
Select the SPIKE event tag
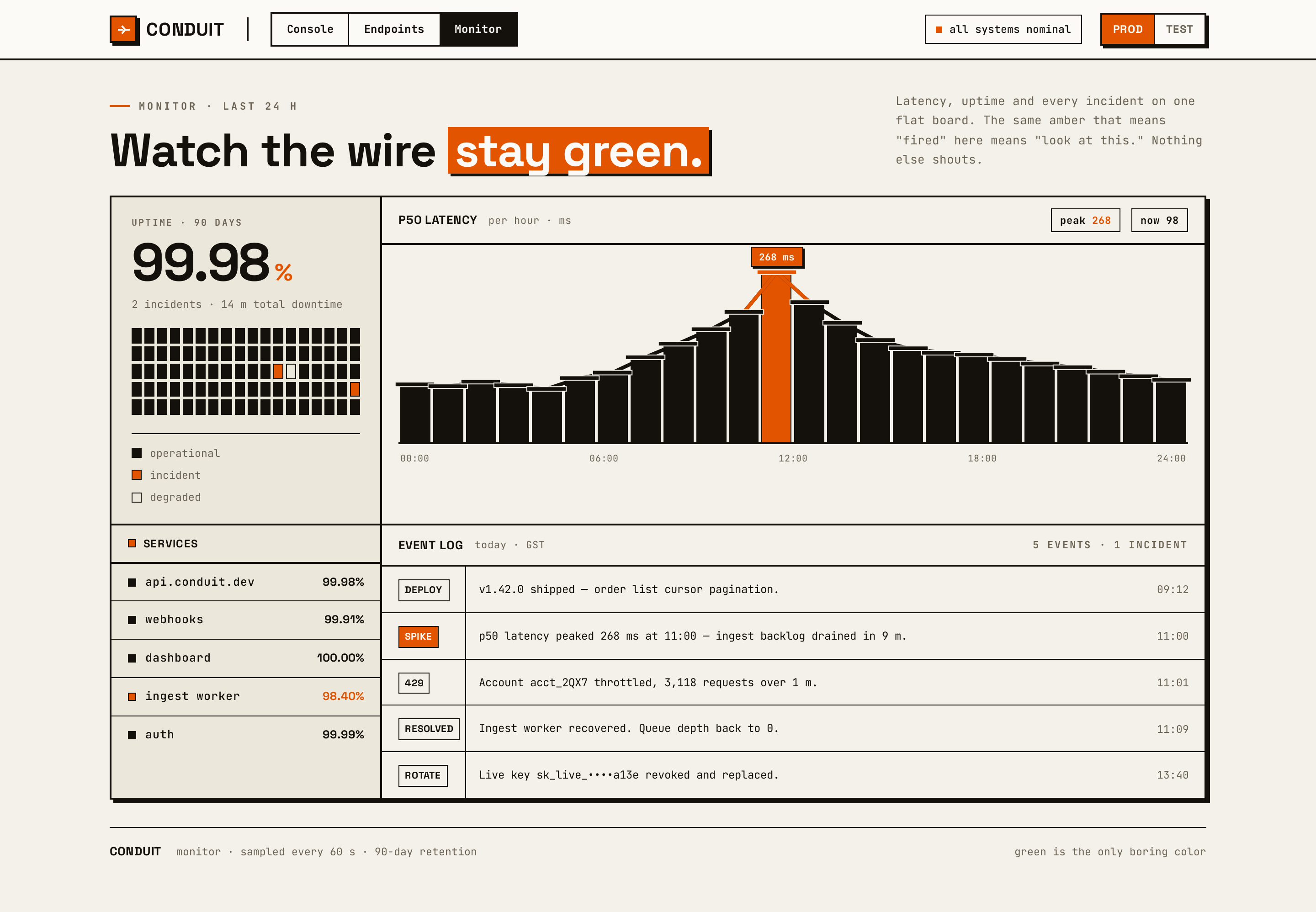(x=418, y=636)
